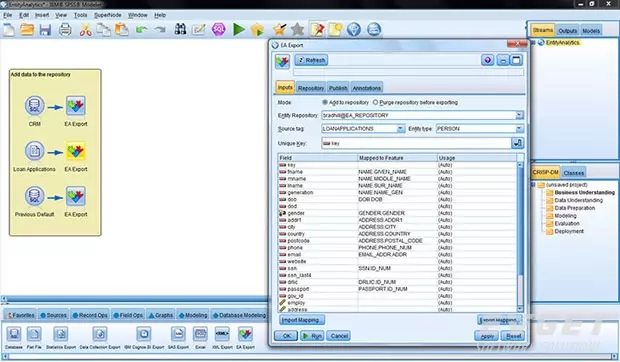The width and height of the screenshot is (620, 362).
Task: Switch to the Repository tab
Action: pos(311,88)
